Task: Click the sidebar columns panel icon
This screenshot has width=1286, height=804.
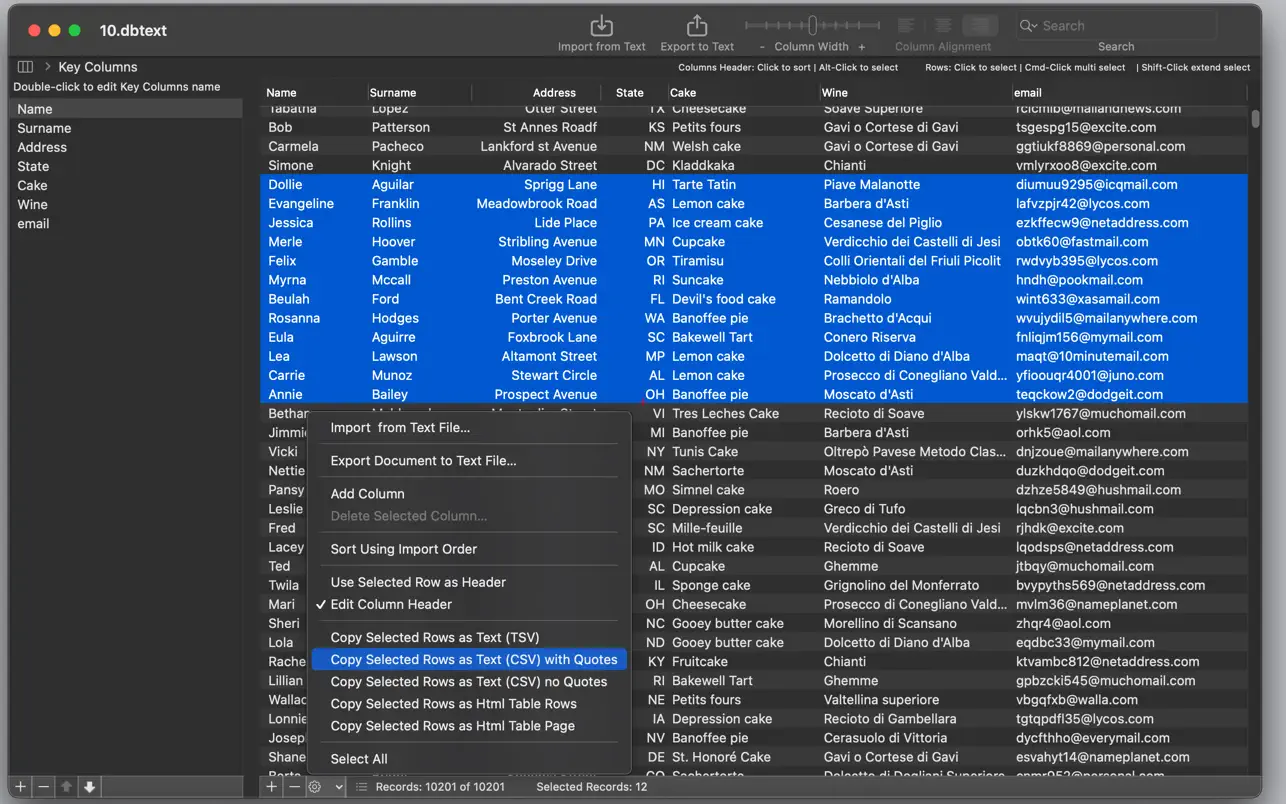Action: pyautogui.click(x=25, y=67)
